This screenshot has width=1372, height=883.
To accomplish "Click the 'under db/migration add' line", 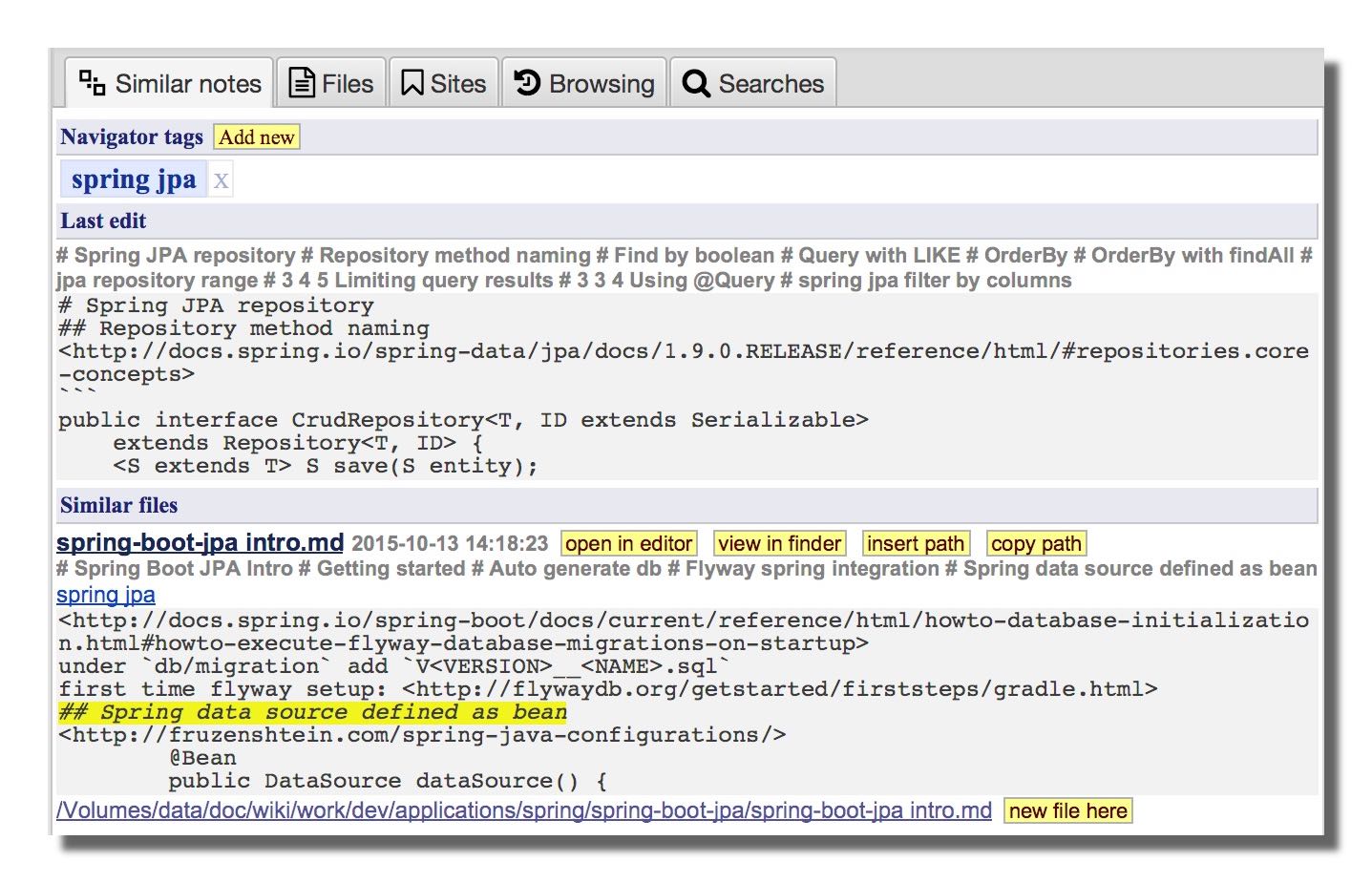I will coord(394,666).
